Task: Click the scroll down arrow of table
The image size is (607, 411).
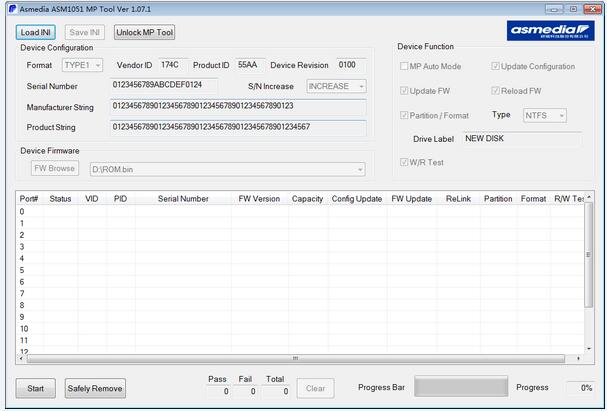Action: (x=589, y=349)
